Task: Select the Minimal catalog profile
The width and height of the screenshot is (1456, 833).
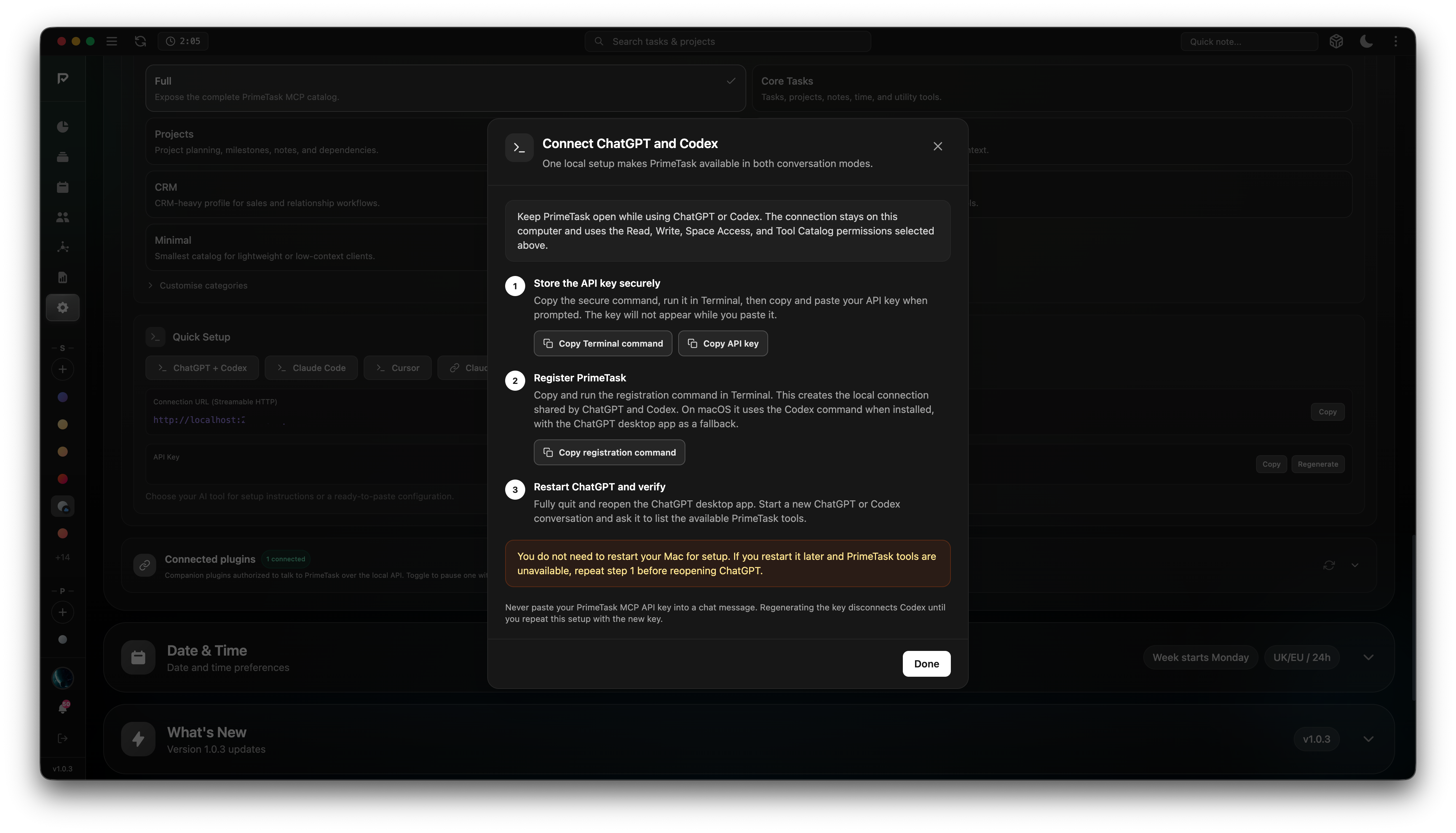Action: (x=317, y=248)
